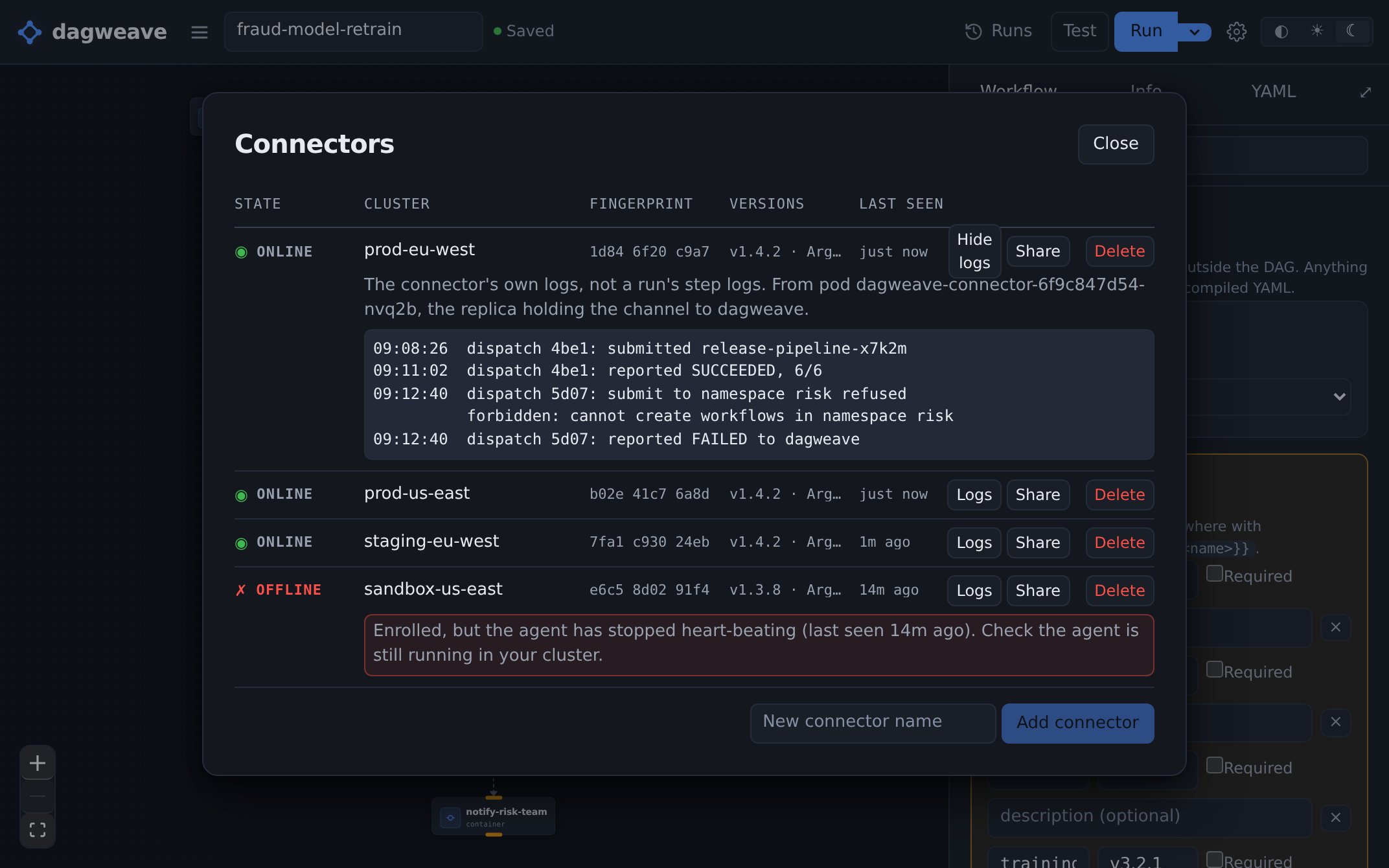Viewport: 1389px width, 868px height.
Task: Click the FINGERPRINT column header
Action: 641,204
